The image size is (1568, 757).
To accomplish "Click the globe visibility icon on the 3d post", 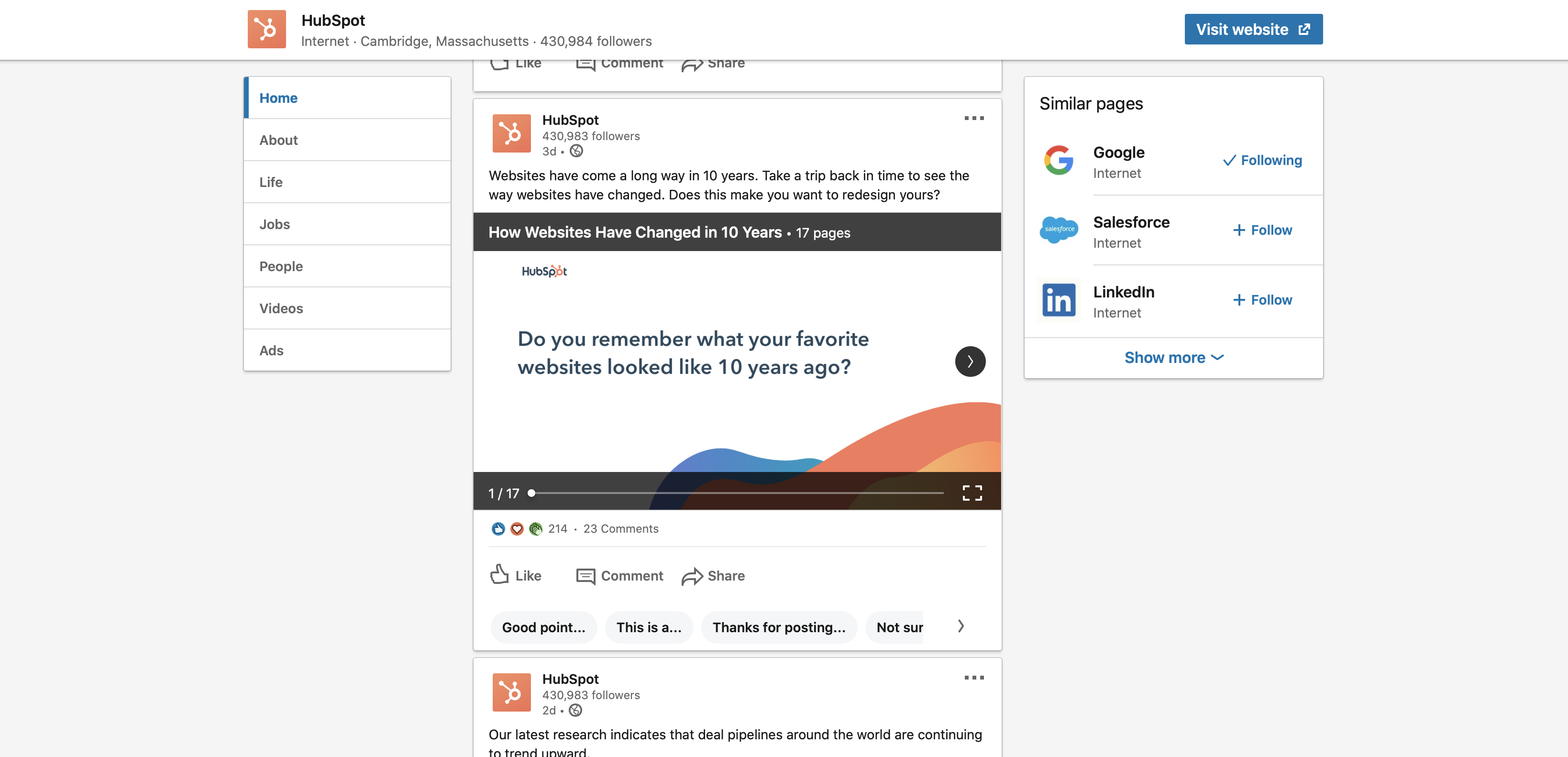I will tap(576, 151).
